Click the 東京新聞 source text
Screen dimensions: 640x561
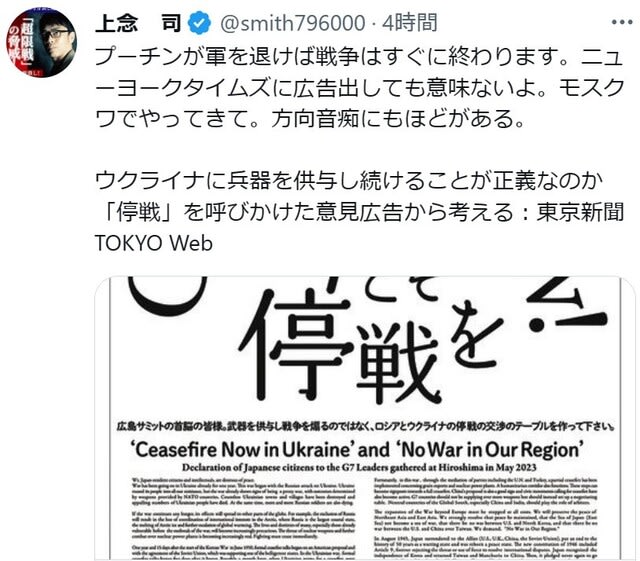pyautogui.click(x=580, y=212)
